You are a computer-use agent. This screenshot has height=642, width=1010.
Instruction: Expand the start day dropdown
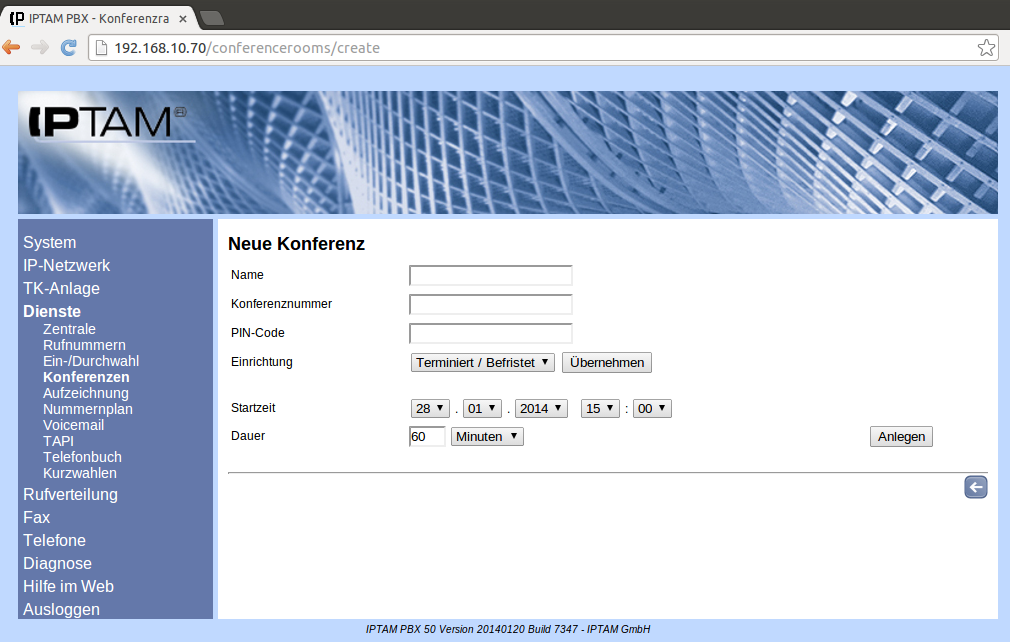[430, 408]
